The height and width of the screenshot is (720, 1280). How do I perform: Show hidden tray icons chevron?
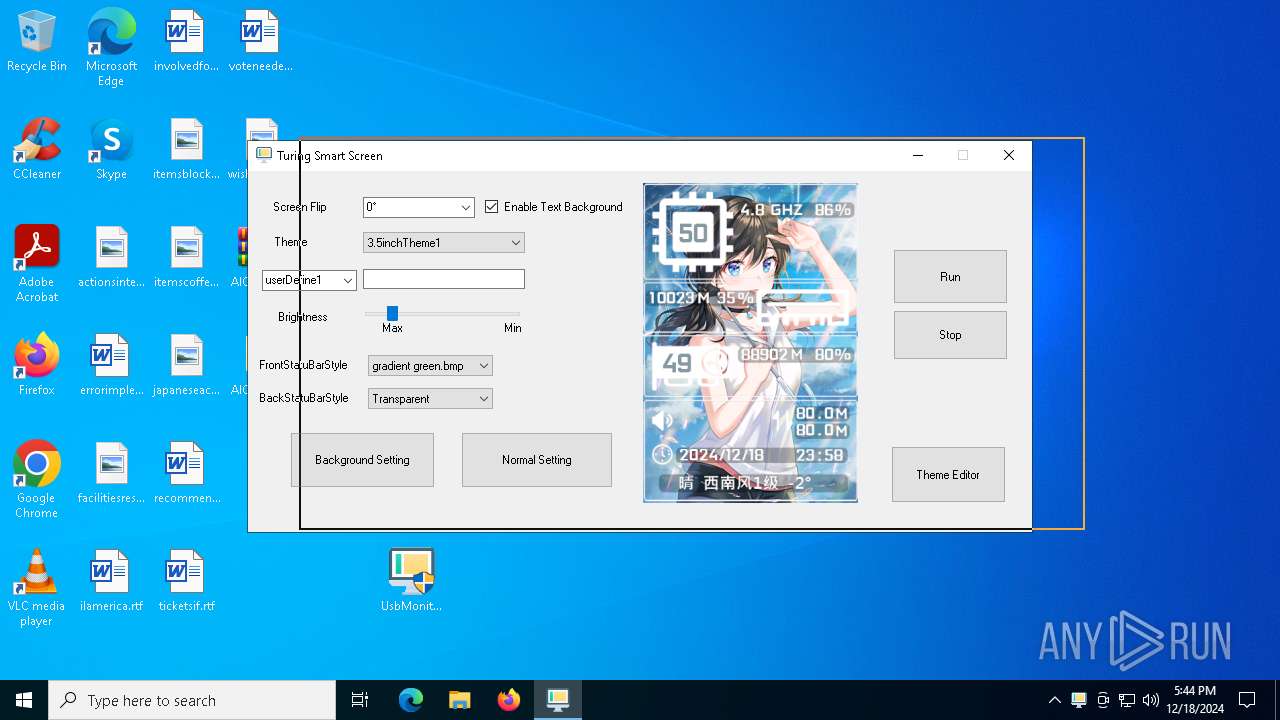(1054, 700)
